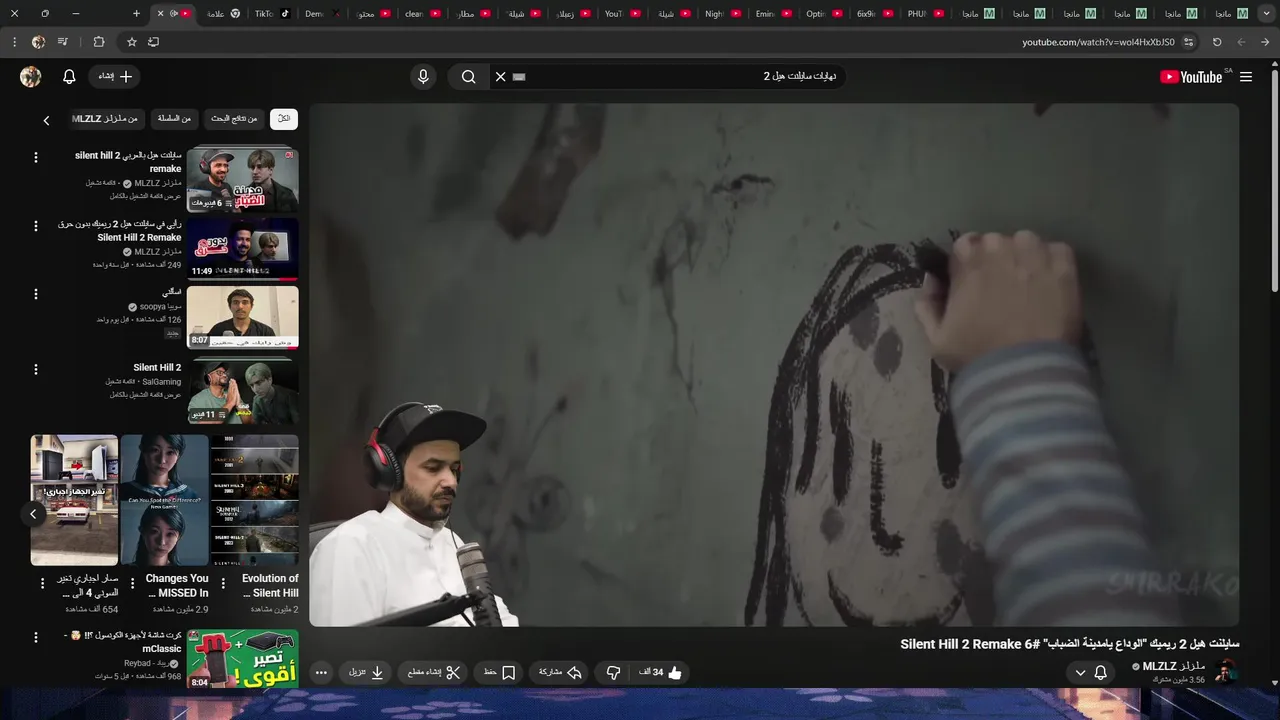Bookmark page with star icon
1280x720 pixels.
coord(131,42)
